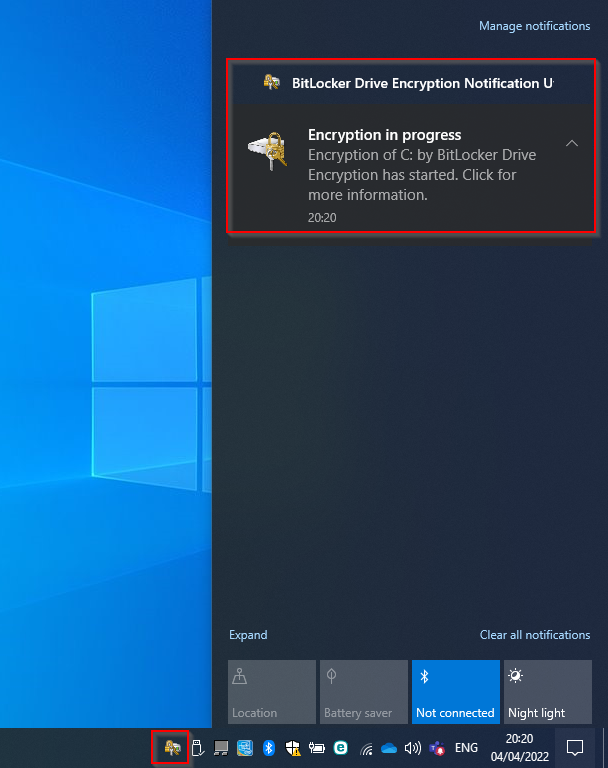
Task: Toggle Bluetooth 'Not connected' tile
Action: point(455,691)
